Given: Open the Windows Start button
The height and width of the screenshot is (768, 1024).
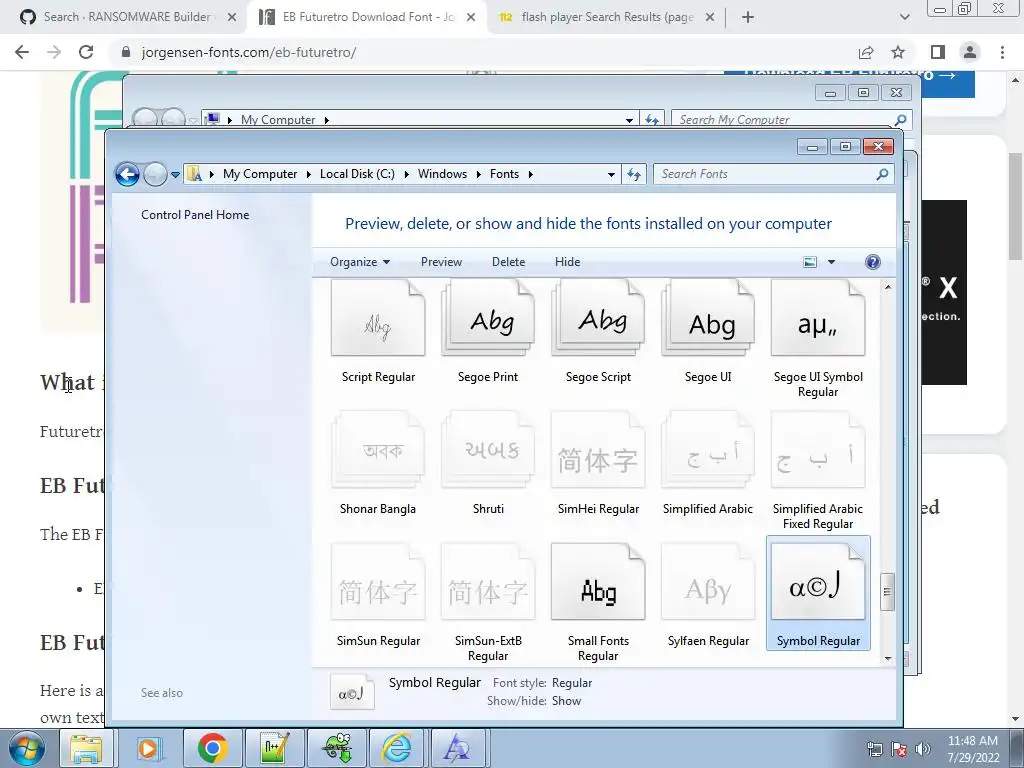Looking at the screenshot, I should click(26, 748).
